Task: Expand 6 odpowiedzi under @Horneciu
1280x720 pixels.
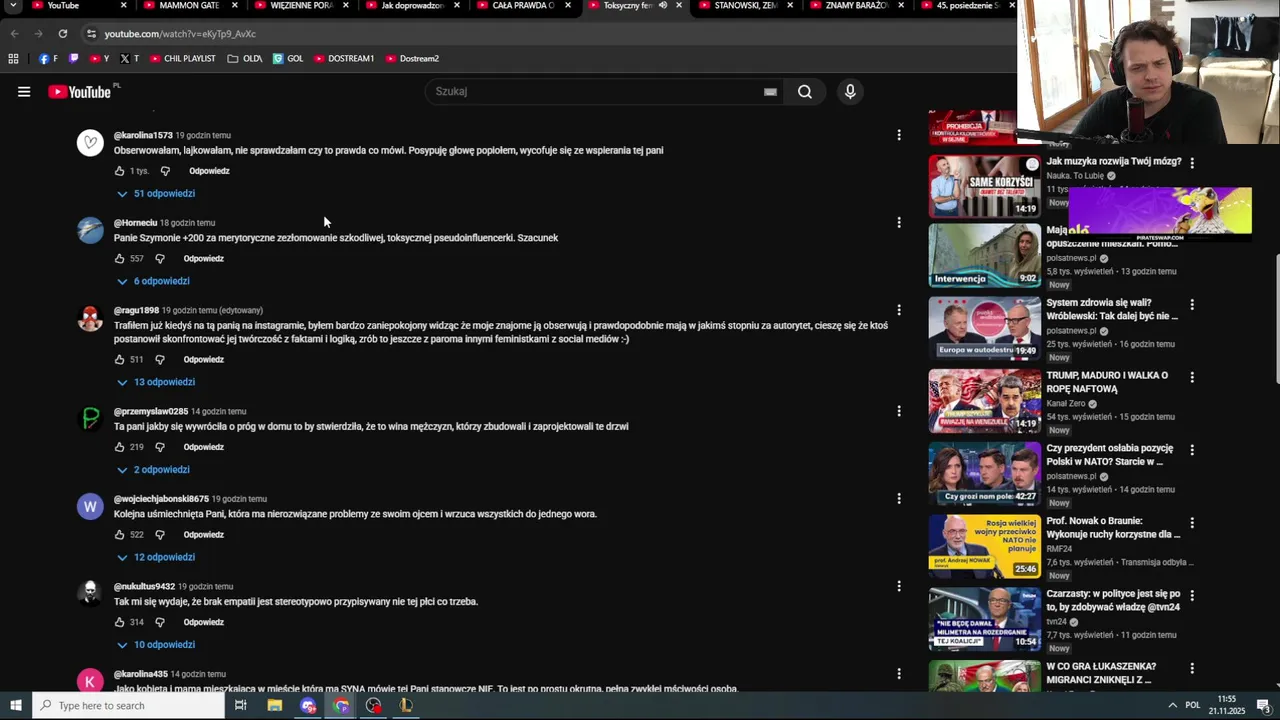Action: point(153,281)
